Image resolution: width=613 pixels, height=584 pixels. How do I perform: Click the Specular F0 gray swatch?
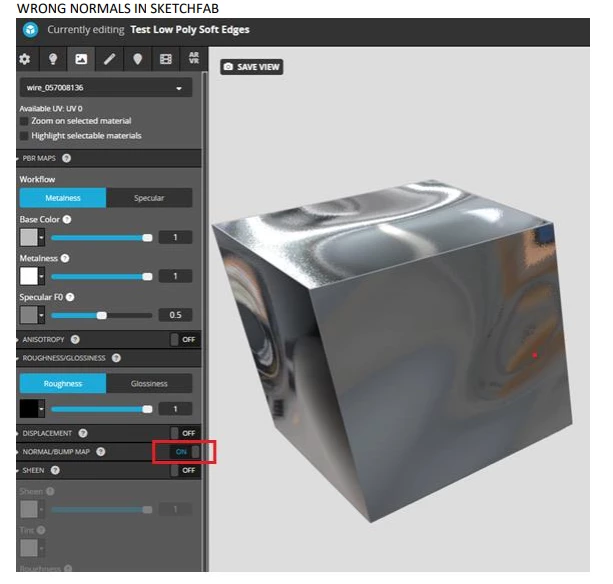(x=29, y=315)
